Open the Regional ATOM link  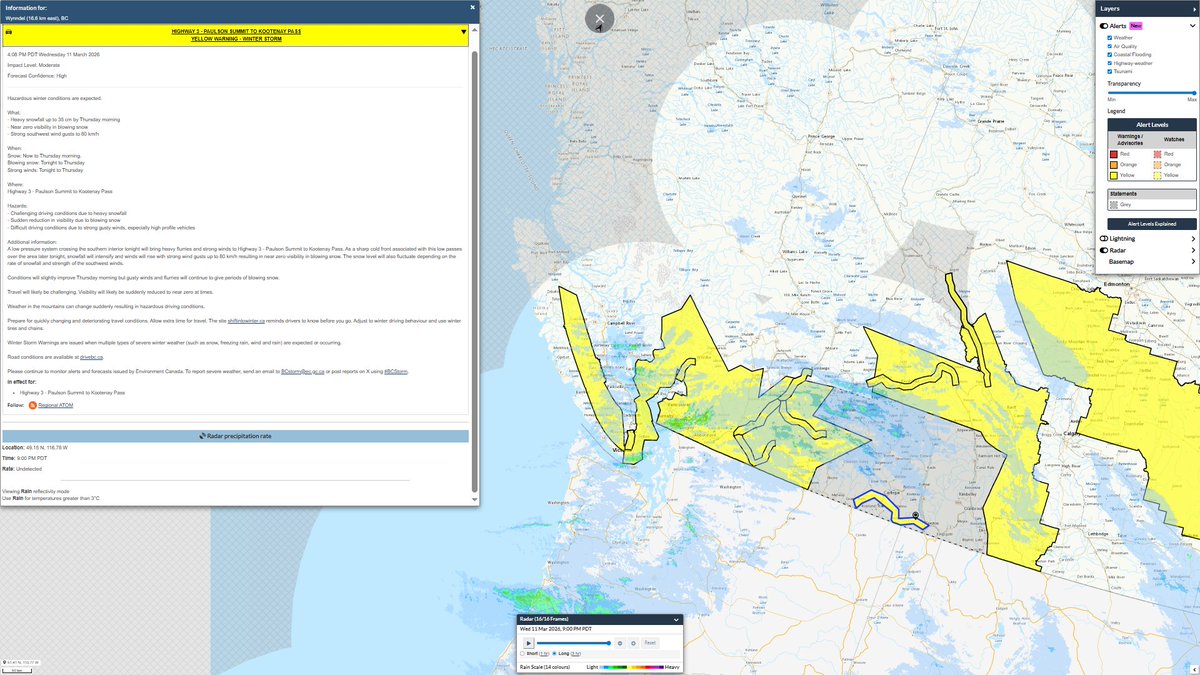(56, 405)
